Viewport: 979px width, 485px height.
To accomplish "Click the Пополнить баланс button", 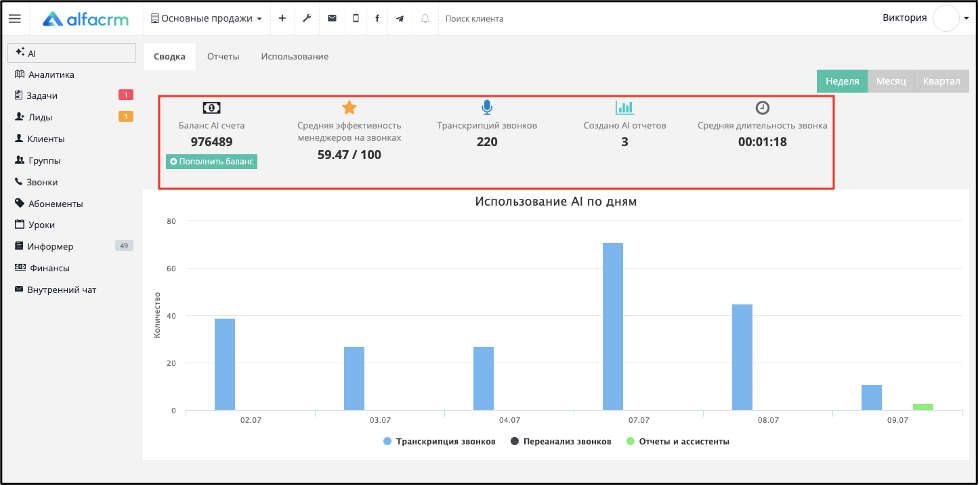I will (212, 161).
